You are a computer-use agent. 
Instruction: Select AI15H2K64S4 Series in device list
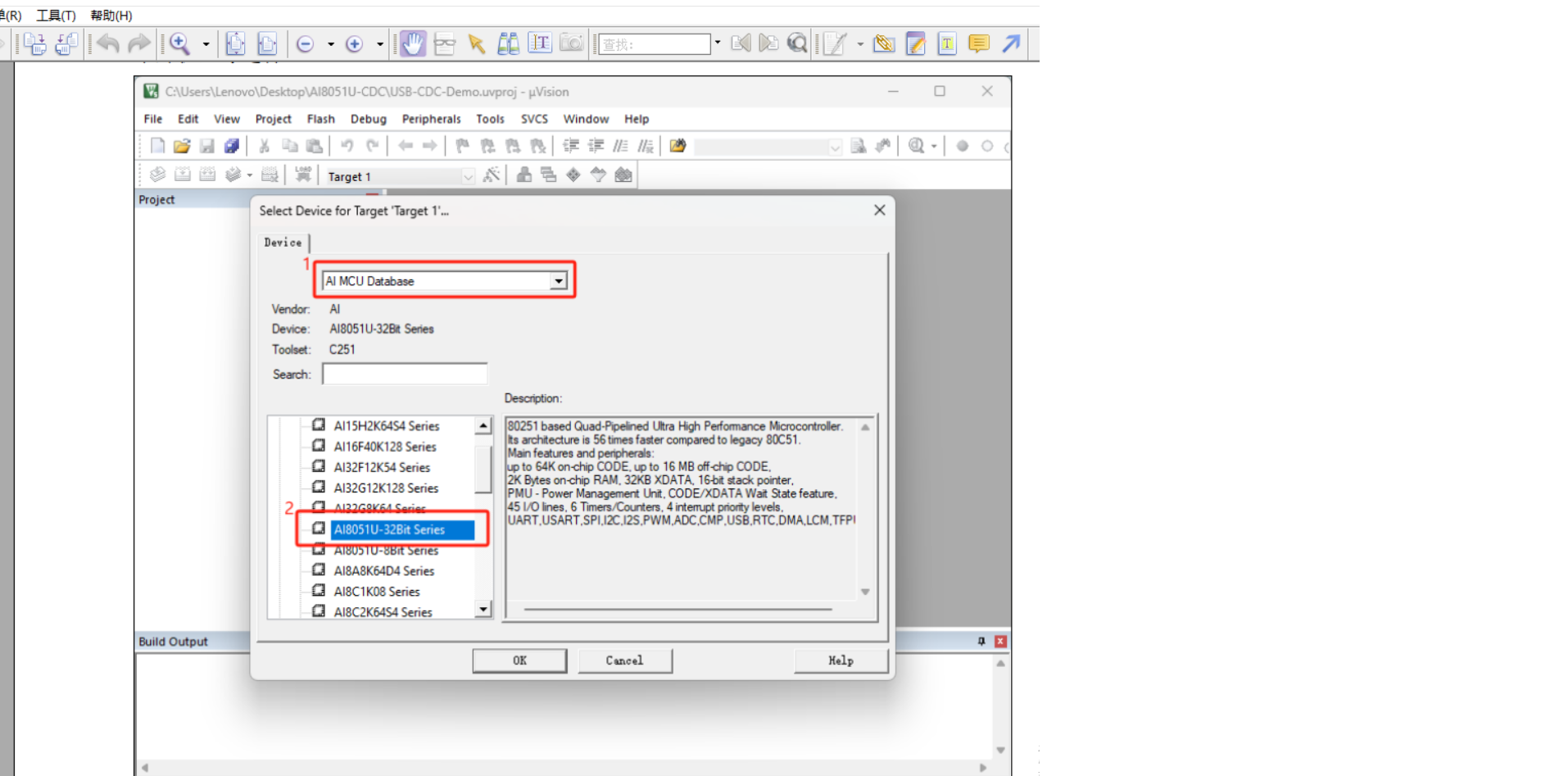coord(386,426)
